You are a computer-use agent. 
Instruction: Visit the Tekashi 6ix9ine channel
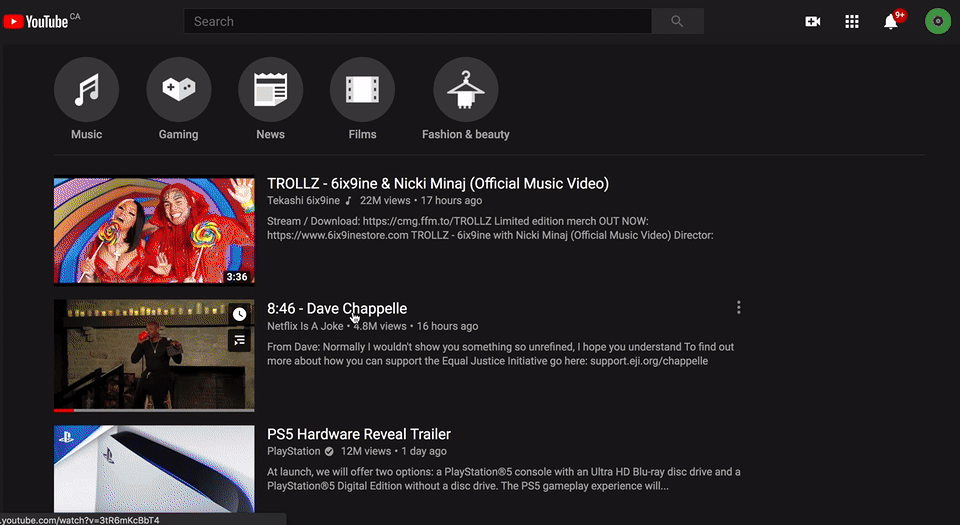point(303,201)
